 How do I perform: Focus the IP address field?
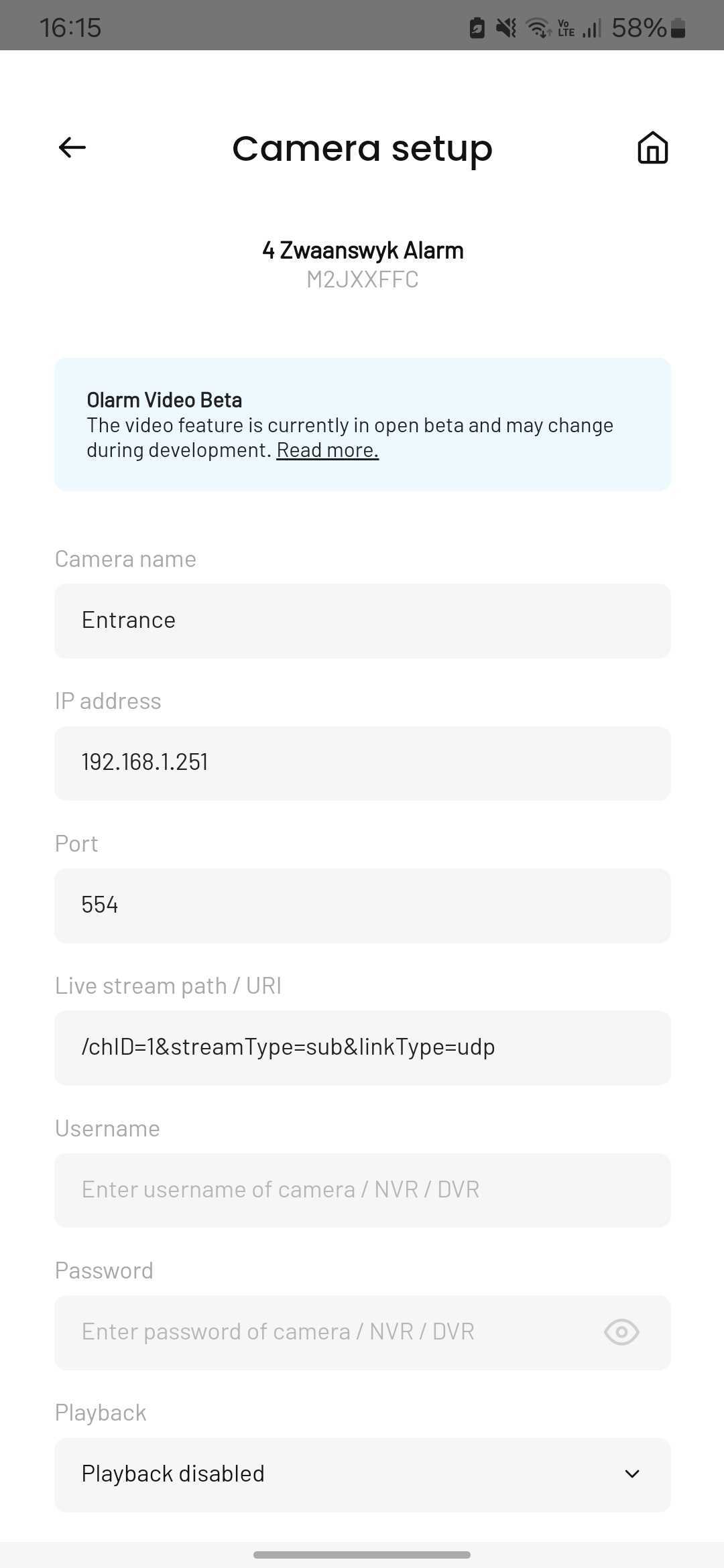pos(363,763)
